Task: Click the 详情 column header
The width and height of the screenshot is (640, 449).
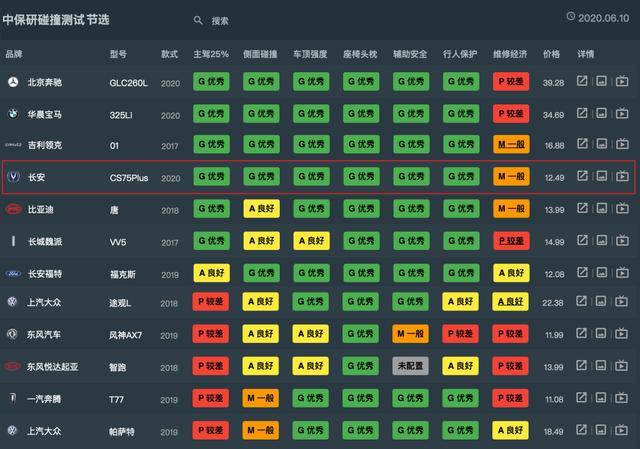Action: tap(586, 54)
